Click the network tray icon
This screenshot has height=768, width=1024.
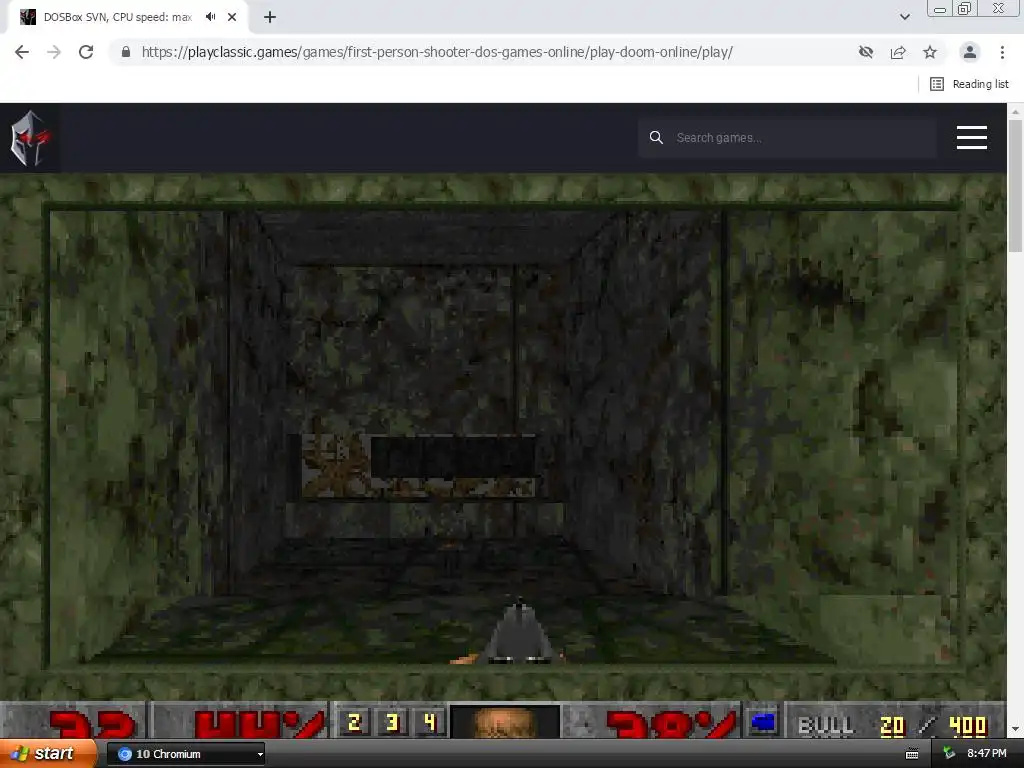[949, 754]
